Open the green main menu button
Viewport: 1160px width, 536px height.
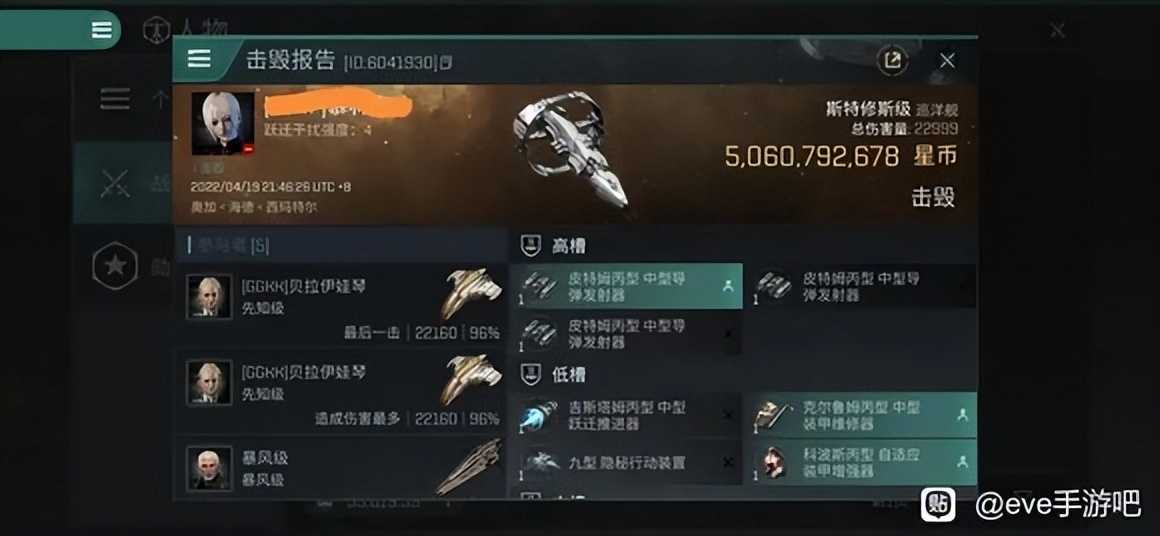click(101, 30)
